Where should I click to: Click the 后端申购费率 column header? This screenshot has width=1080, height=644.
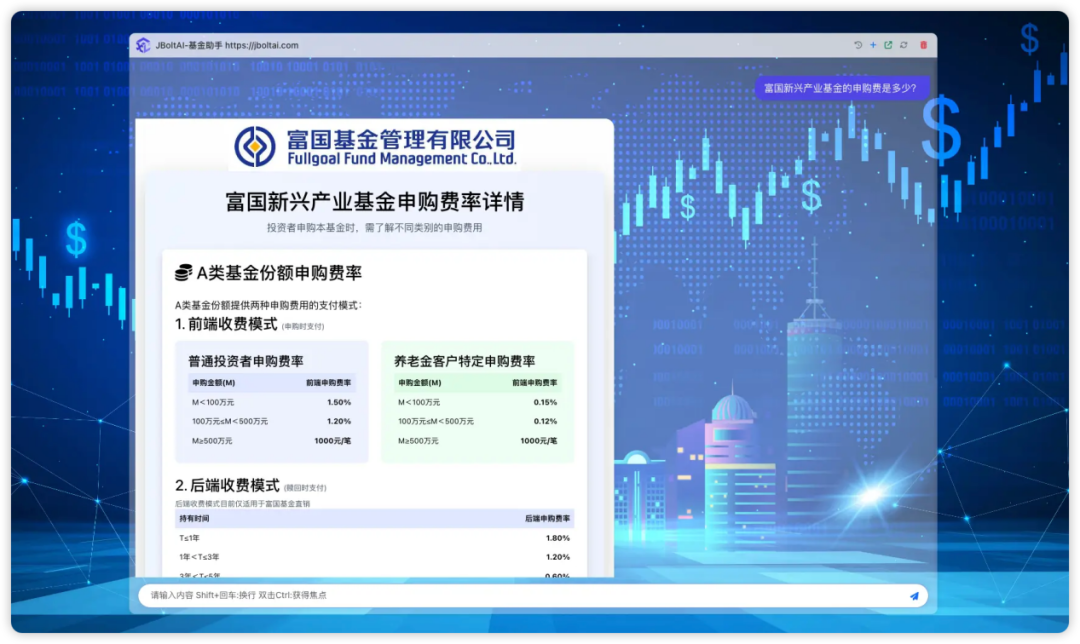548,519
